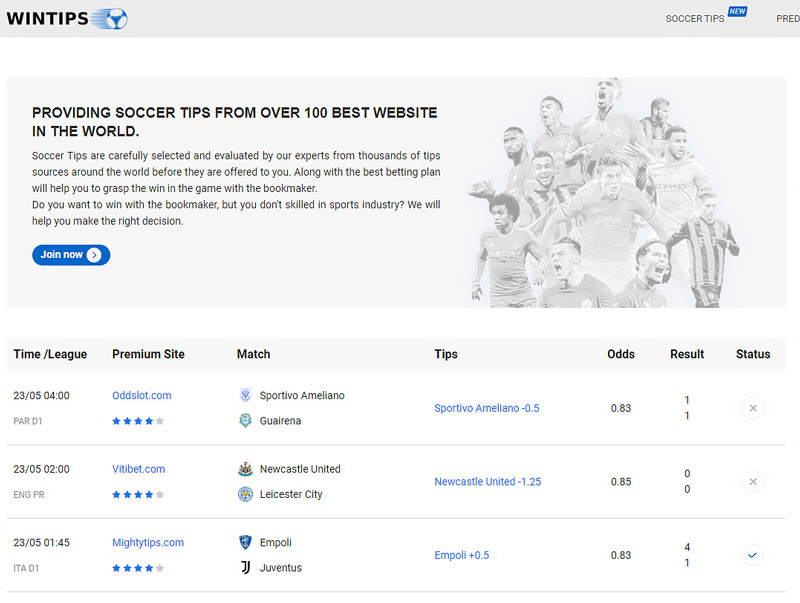Click the Empoli team name in Match column
The width and height of the screenshot is (800, 603).
click(x=276, y=542)
